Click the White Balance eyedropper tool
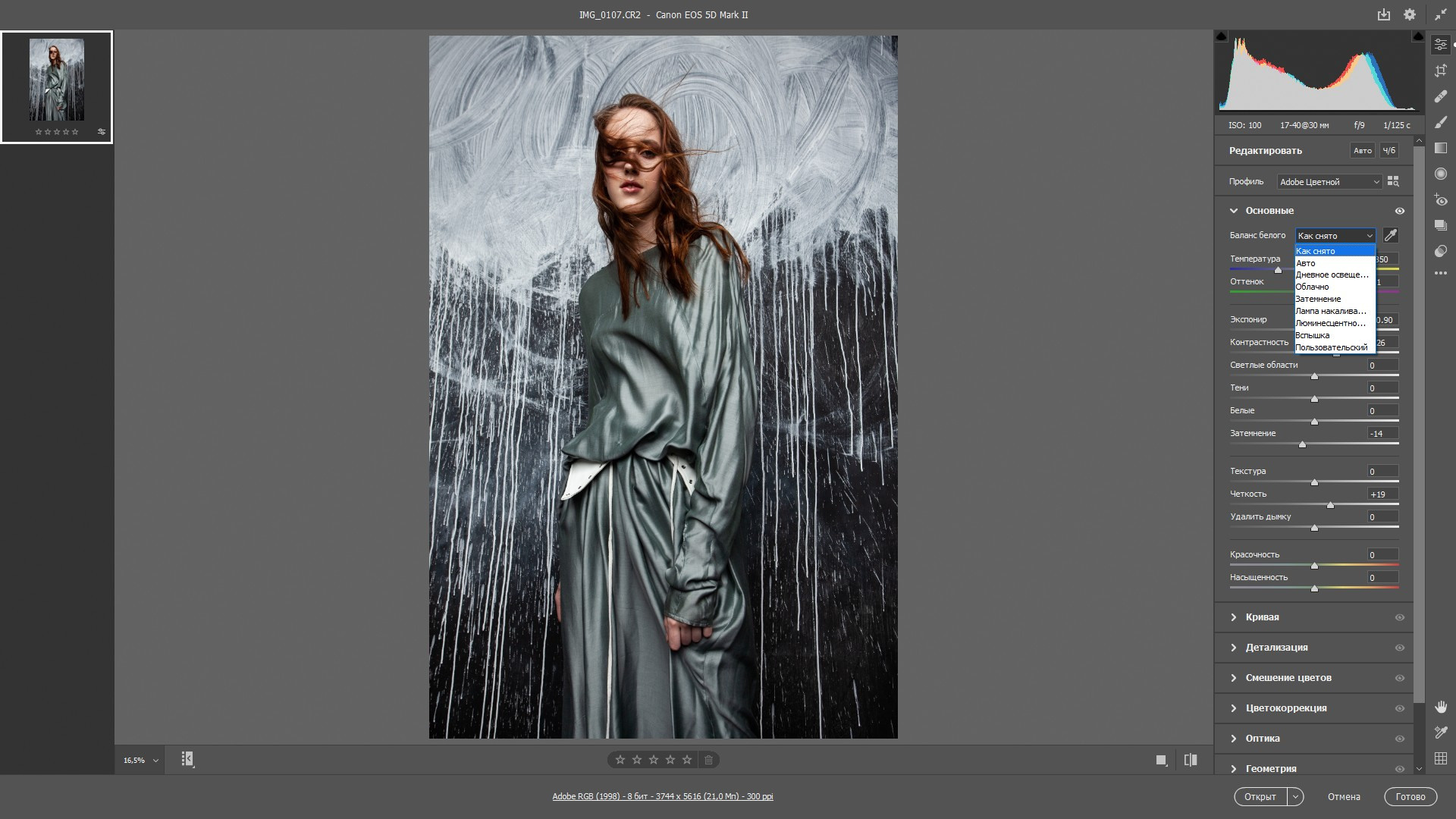This screenshot has height=819, width=1456. [x=1391, y=235]
